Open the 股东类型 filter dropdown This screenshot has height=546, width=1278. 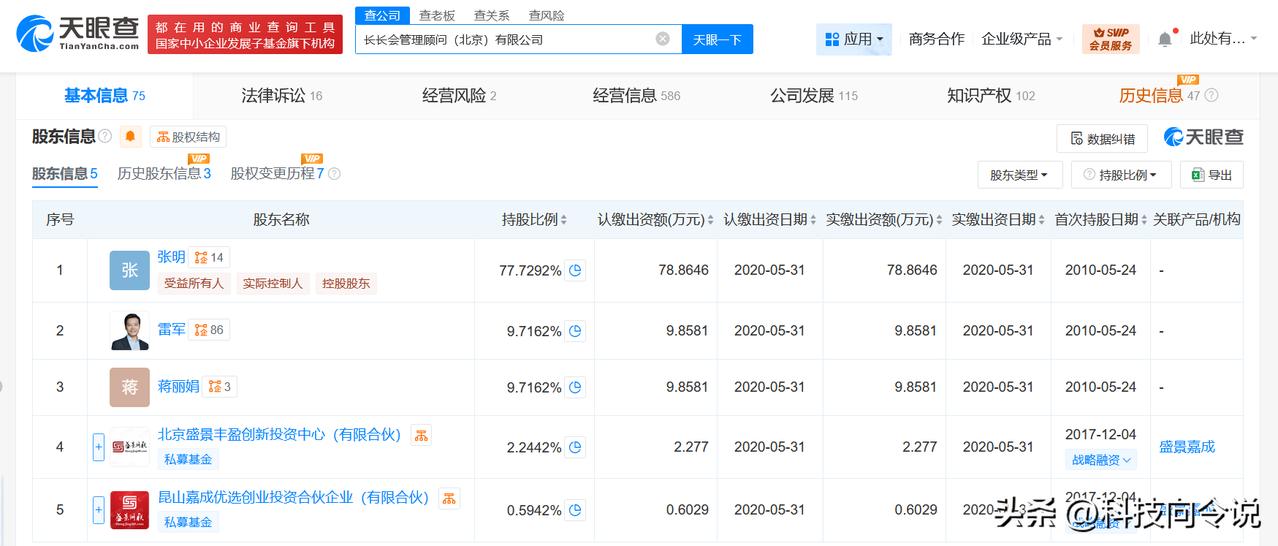(1019, 175)
